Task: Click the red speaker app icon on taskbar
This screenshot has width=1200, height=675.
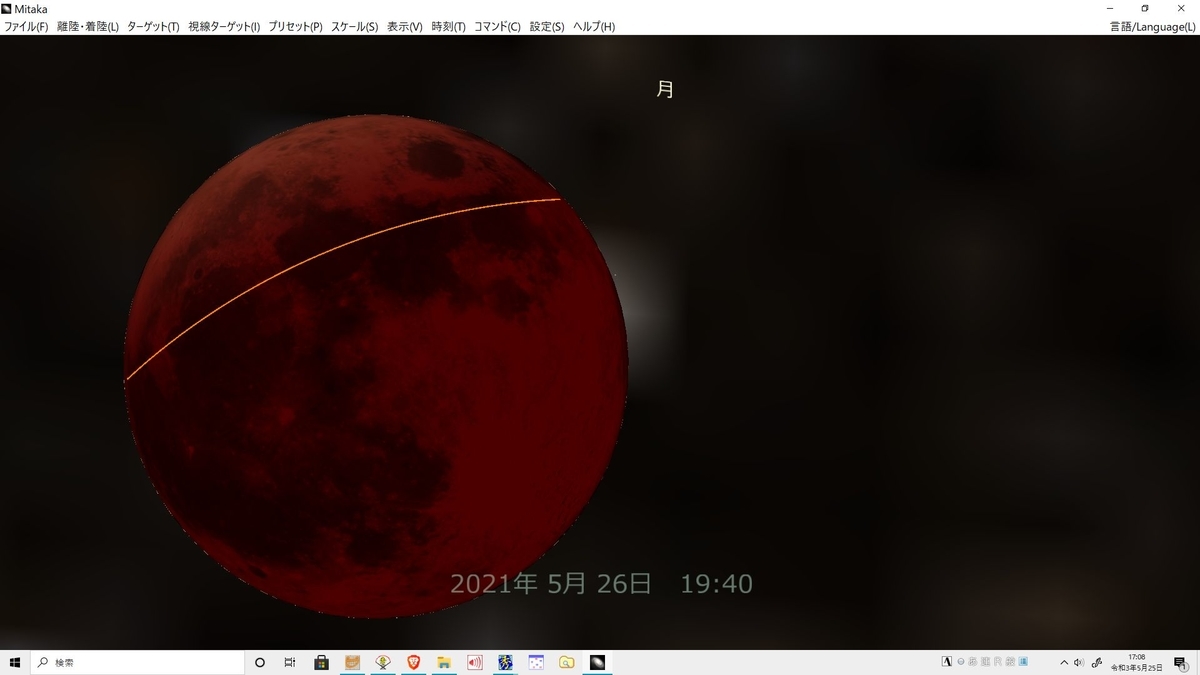Action: (x=473, y=661)
